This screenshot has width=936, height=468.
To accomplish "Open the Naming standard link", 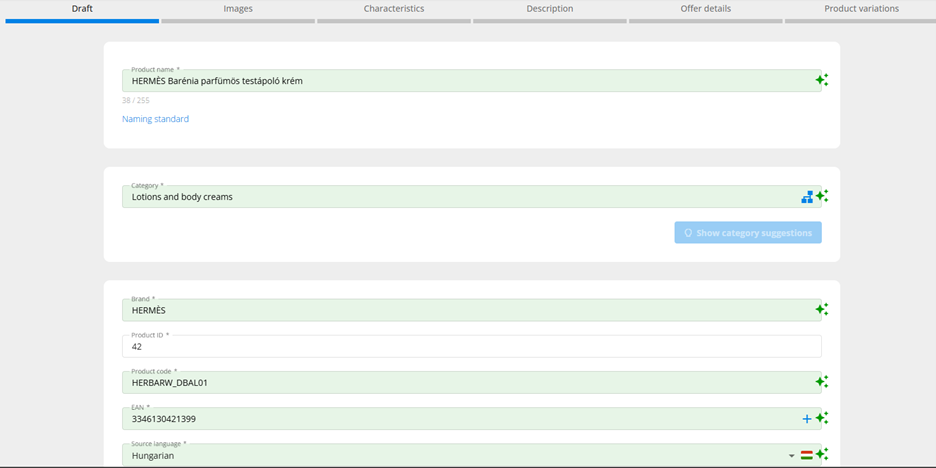I will pyautogui.click(x=155, y=119).
